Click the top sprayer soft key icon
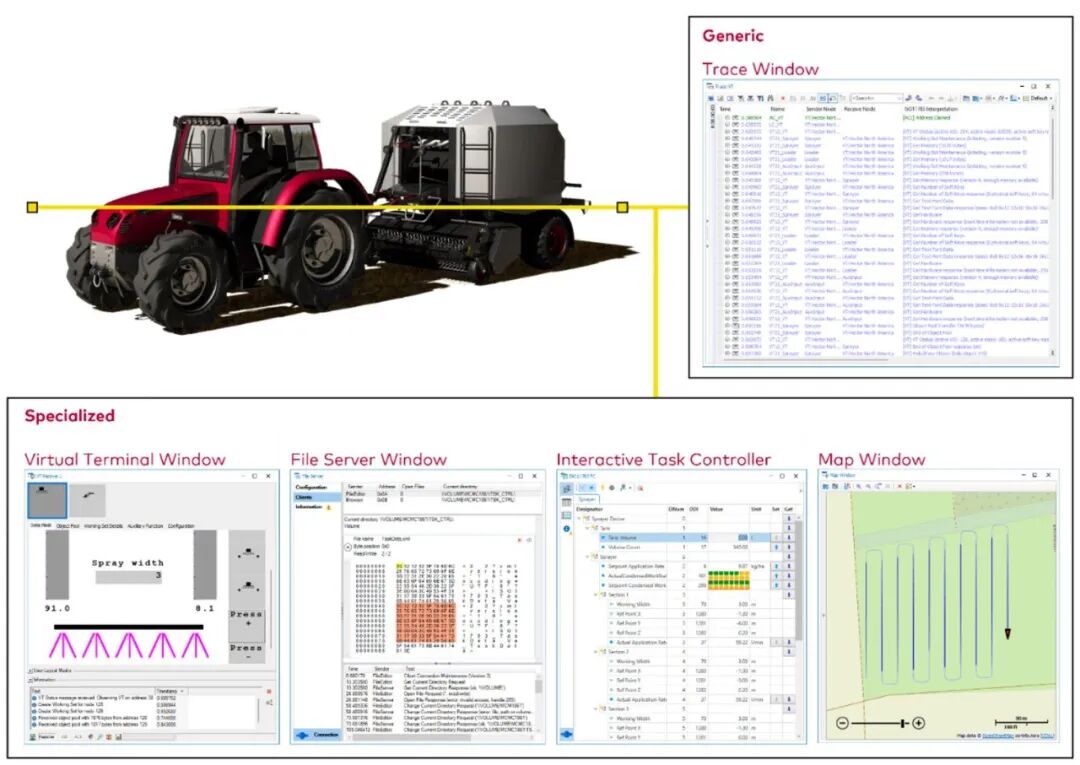The width and height of the screenshot is (1080, 765). pos(247,553)
